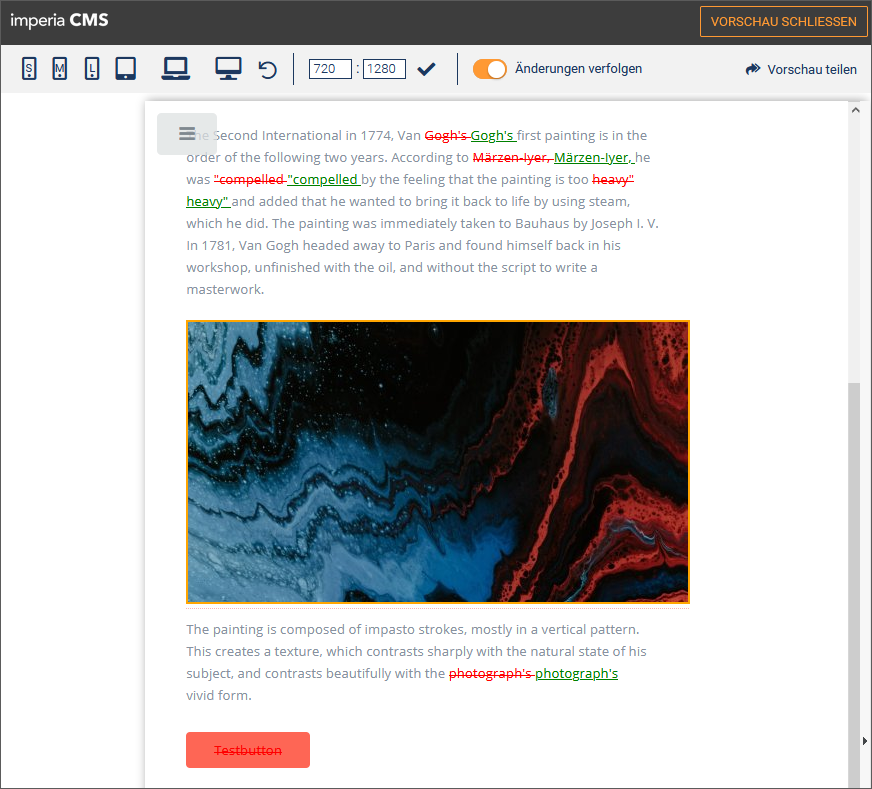Viewport: 872px width, 789px height.
Task: Switch to desktop monitor preview
Action: 229,69
